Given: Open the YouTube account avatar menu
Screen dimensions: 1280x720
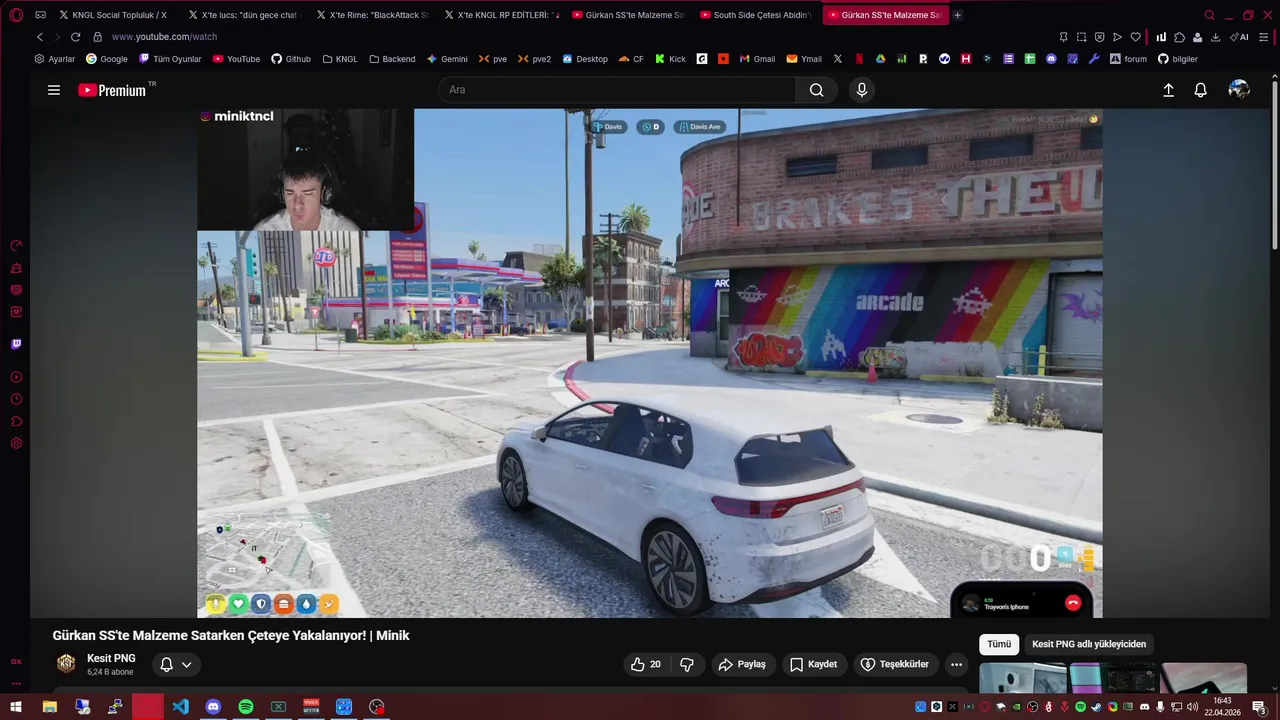Looking at the screenshot, I should (1239, 90).
